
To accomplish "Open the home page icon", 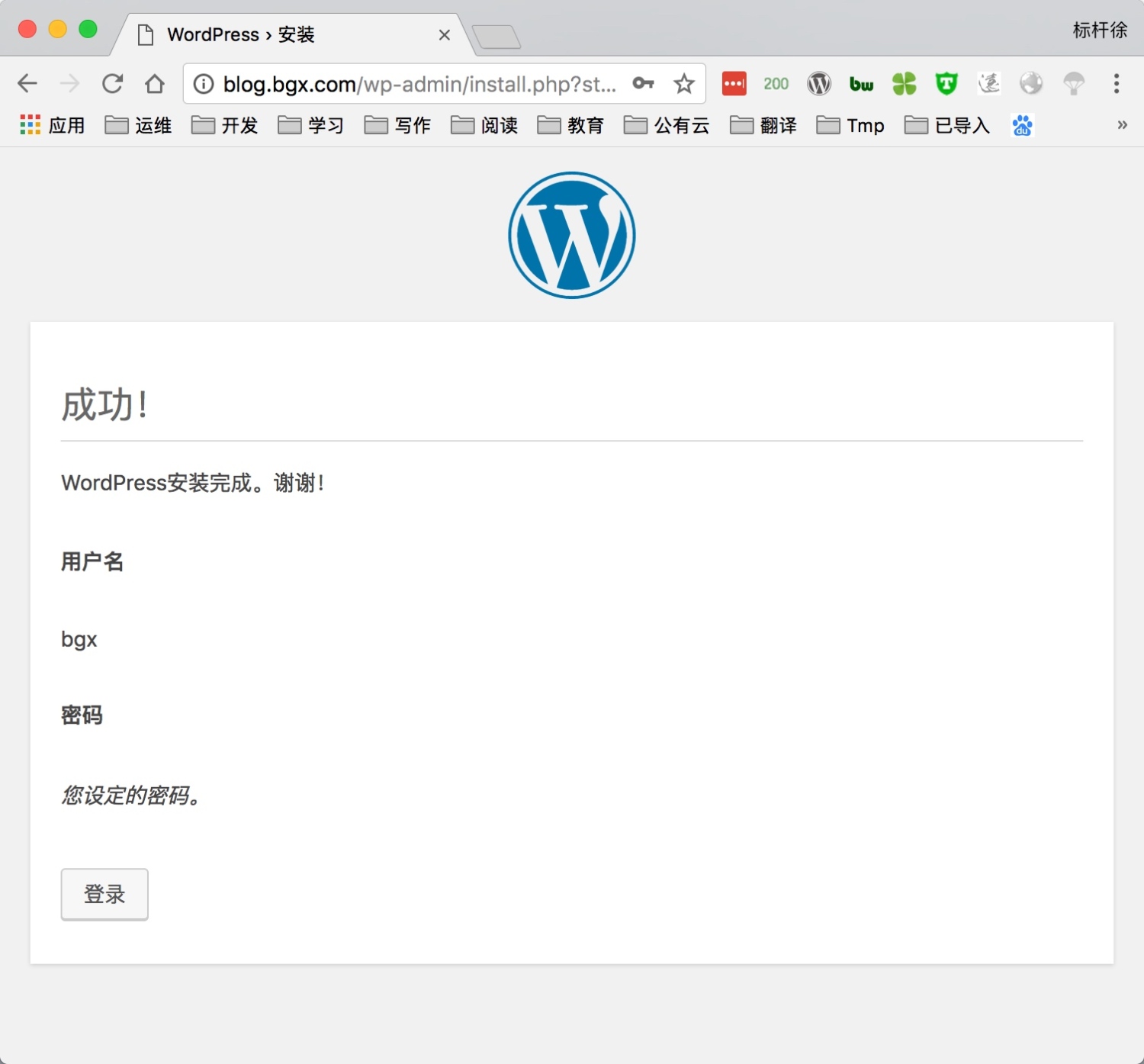I will pyautogui.click(x=155, y=83).
